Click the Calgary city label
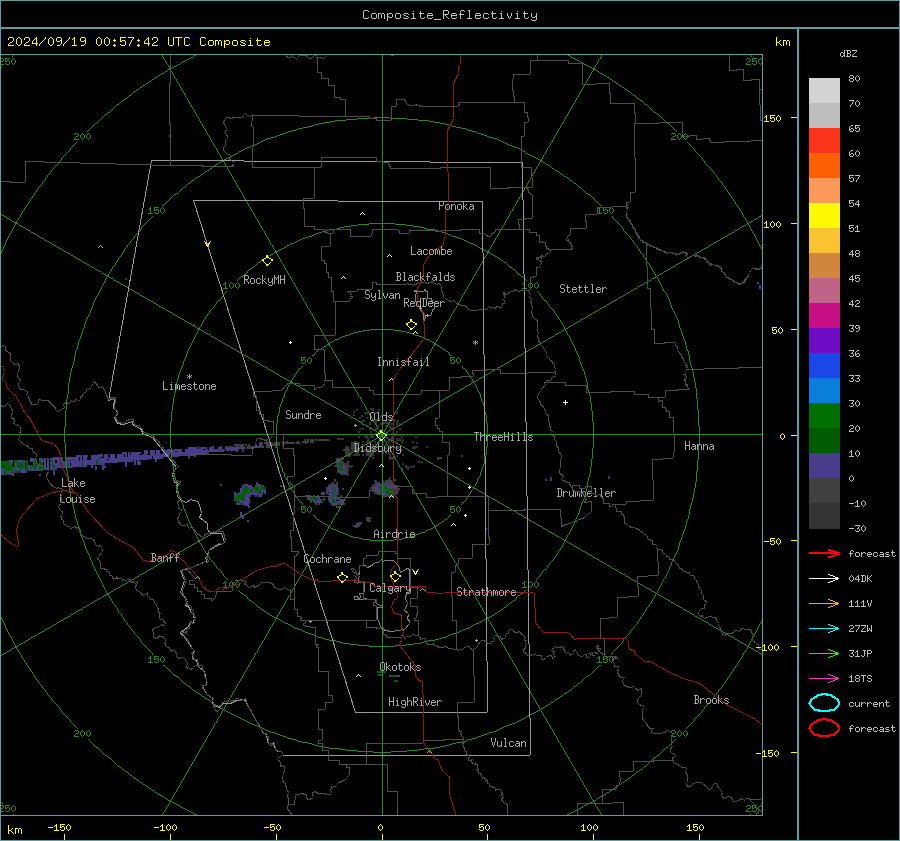 coord(390,588)
